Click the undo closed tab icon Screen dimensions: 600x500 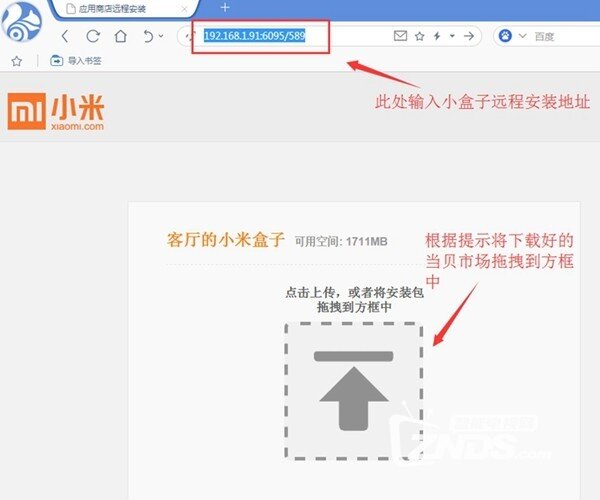click(148, 36)
